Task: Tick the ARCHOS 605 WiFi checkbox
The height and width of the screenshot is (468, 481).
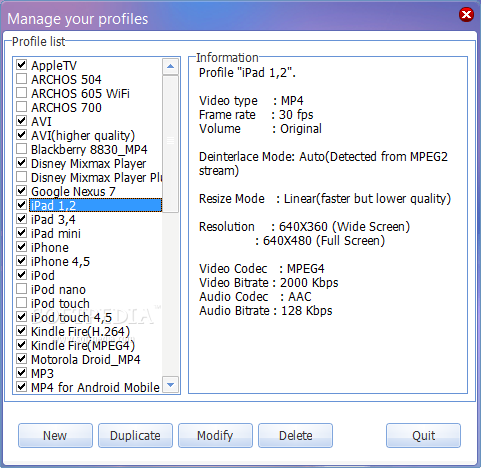Action: tap(22, 92)
